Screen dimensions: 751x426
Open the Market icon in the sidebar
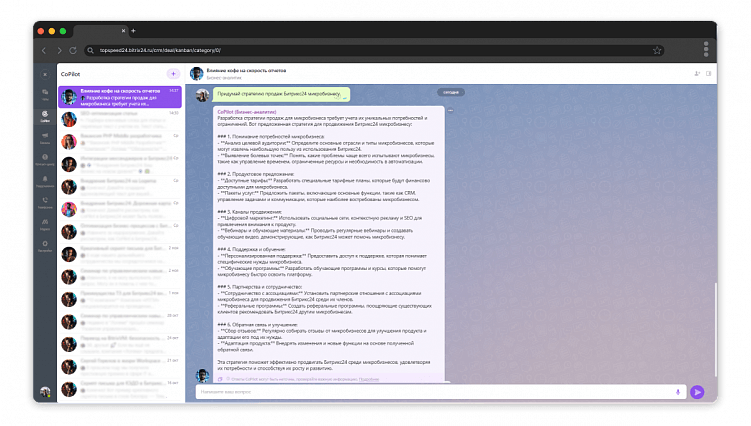click(45, 224)
